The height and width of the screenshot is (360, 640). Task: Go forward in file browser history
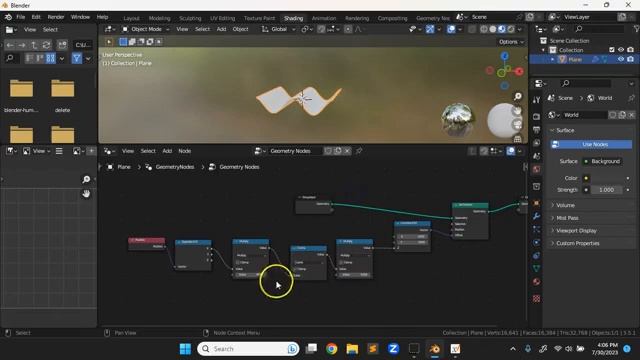(x=22, y=45)
